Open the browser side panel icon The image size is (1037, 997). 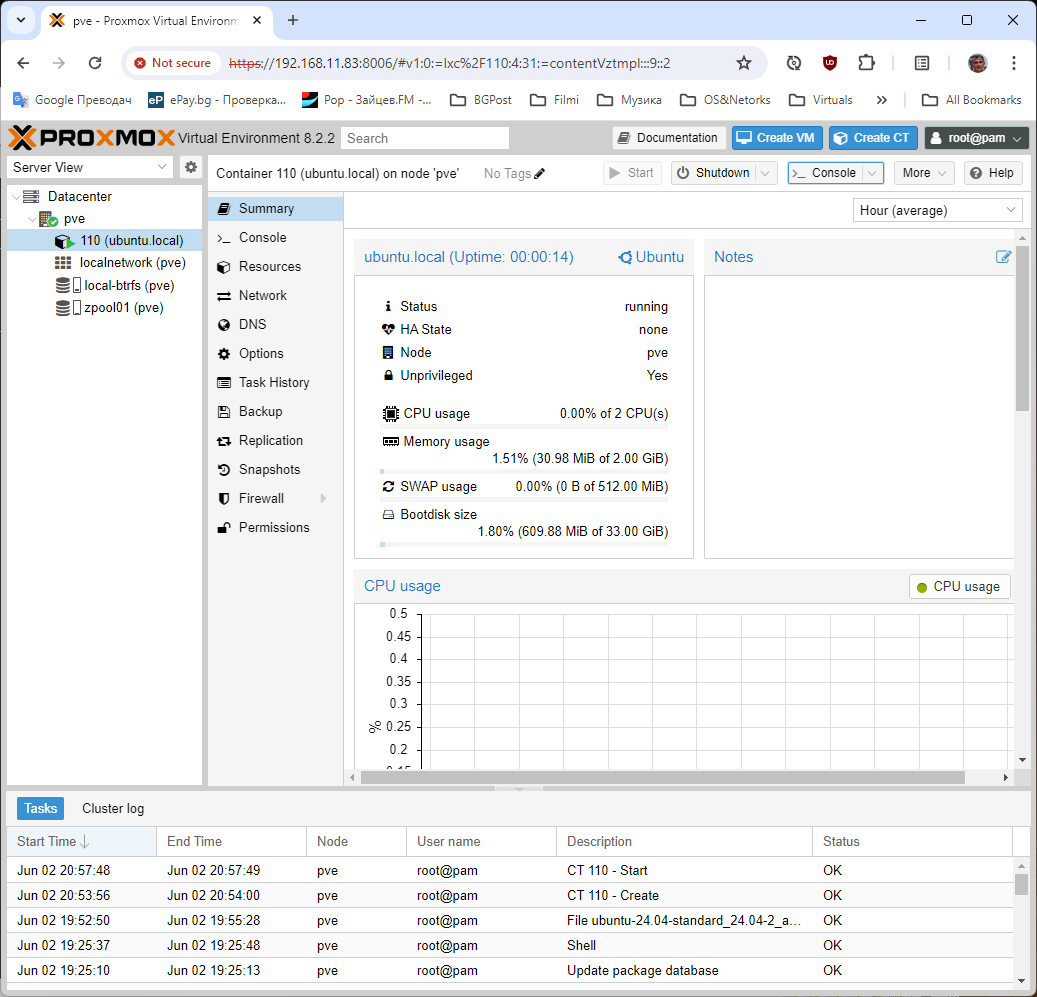tap(922, 63)
